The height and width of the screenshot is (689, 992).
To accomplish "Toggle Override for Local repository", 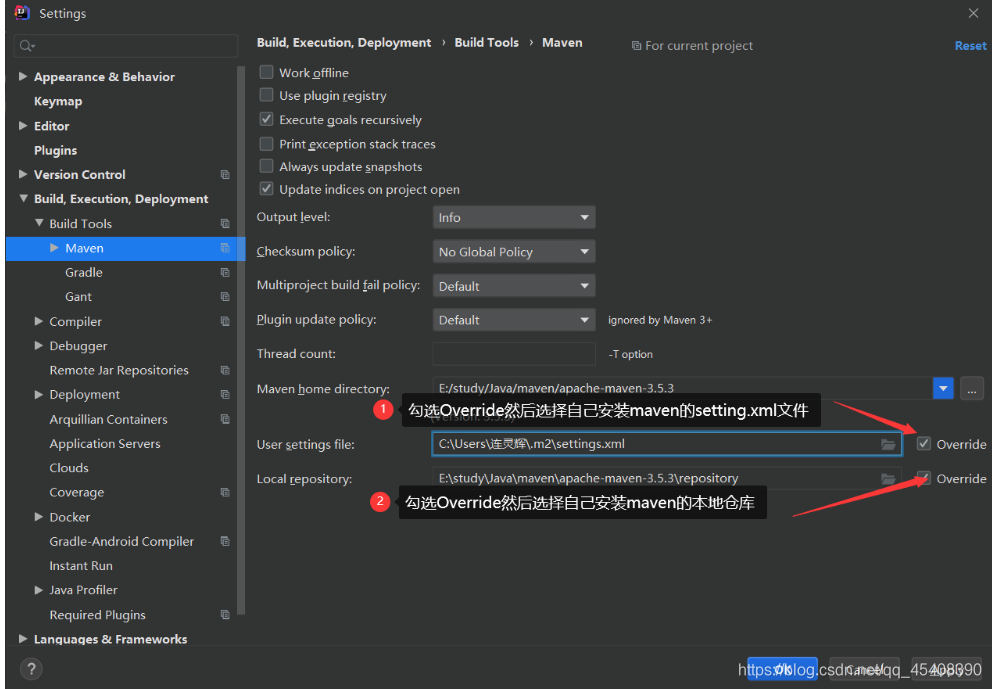I will (x=924, y=478).
